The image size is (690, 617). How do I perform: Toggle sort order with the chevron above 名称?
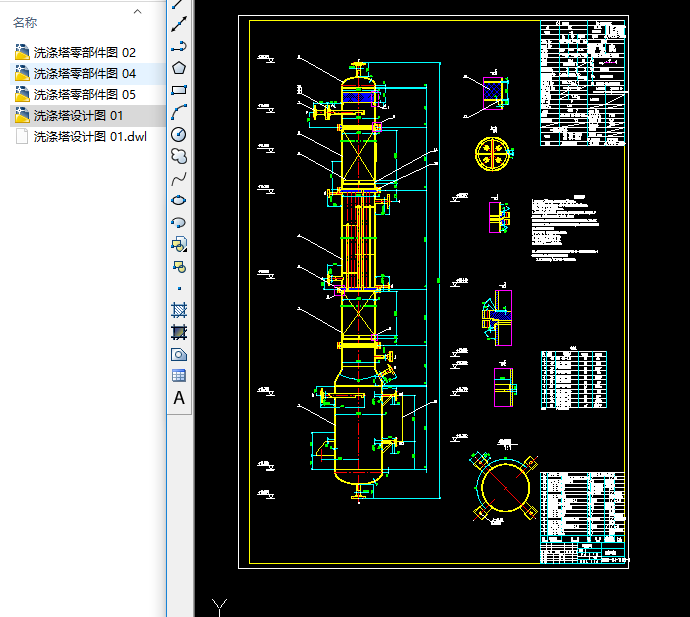(x=137, y=12)
